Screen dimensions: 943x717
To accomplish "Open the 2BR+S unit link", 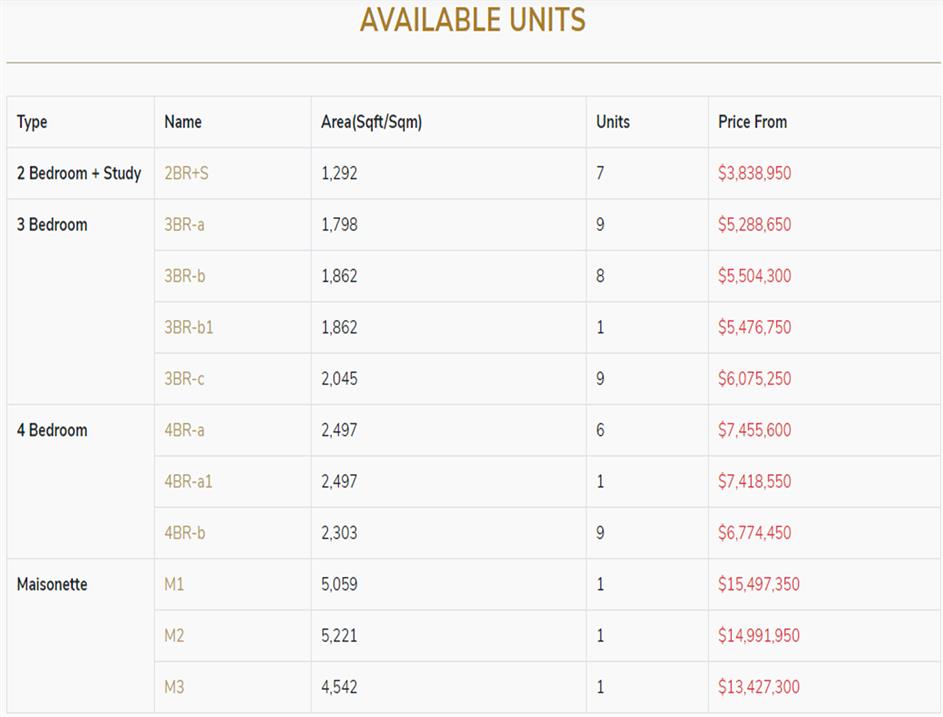I will [x=186, y=173].
